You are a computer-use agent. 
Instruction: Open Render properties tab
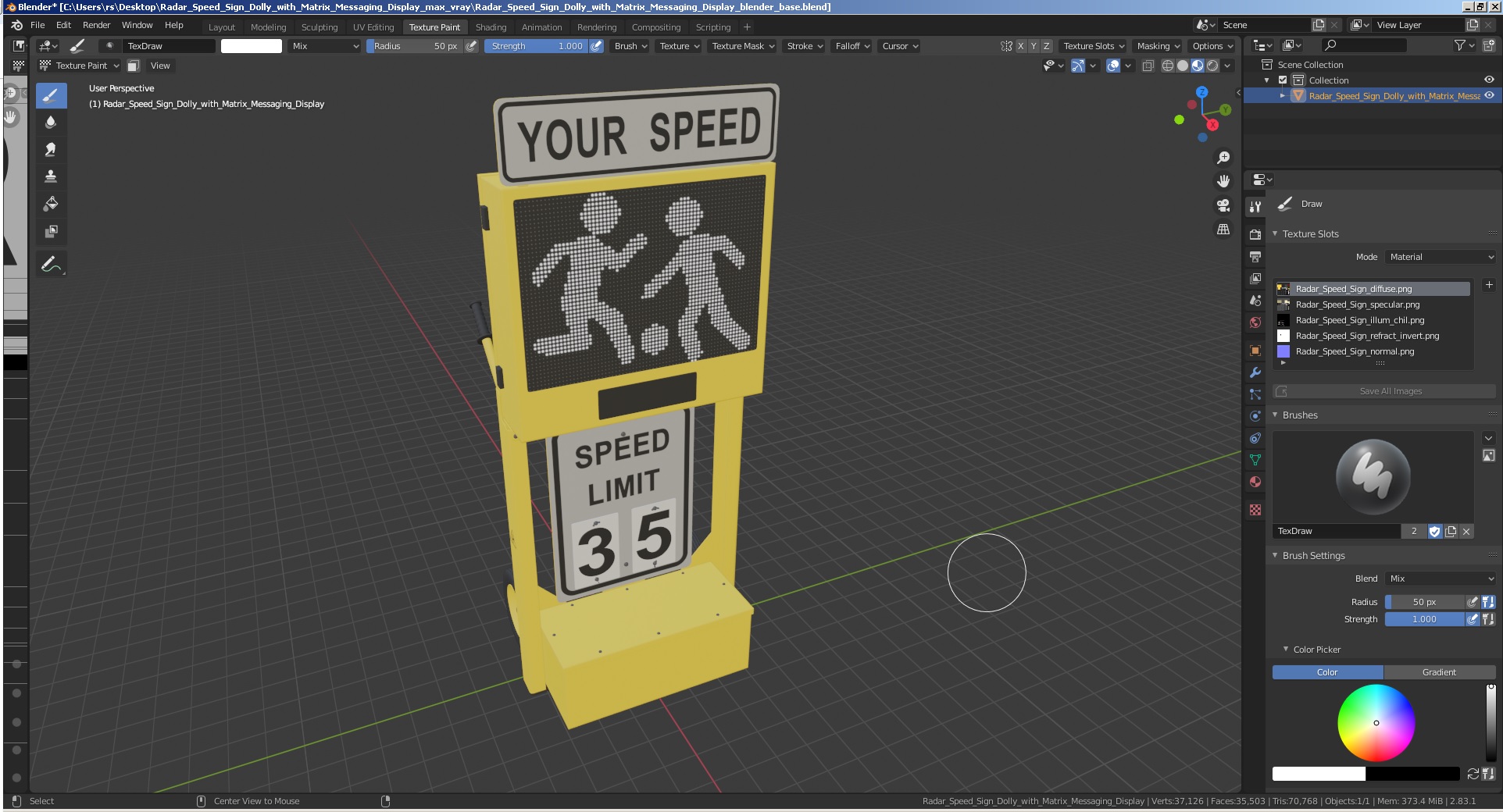1255,234
